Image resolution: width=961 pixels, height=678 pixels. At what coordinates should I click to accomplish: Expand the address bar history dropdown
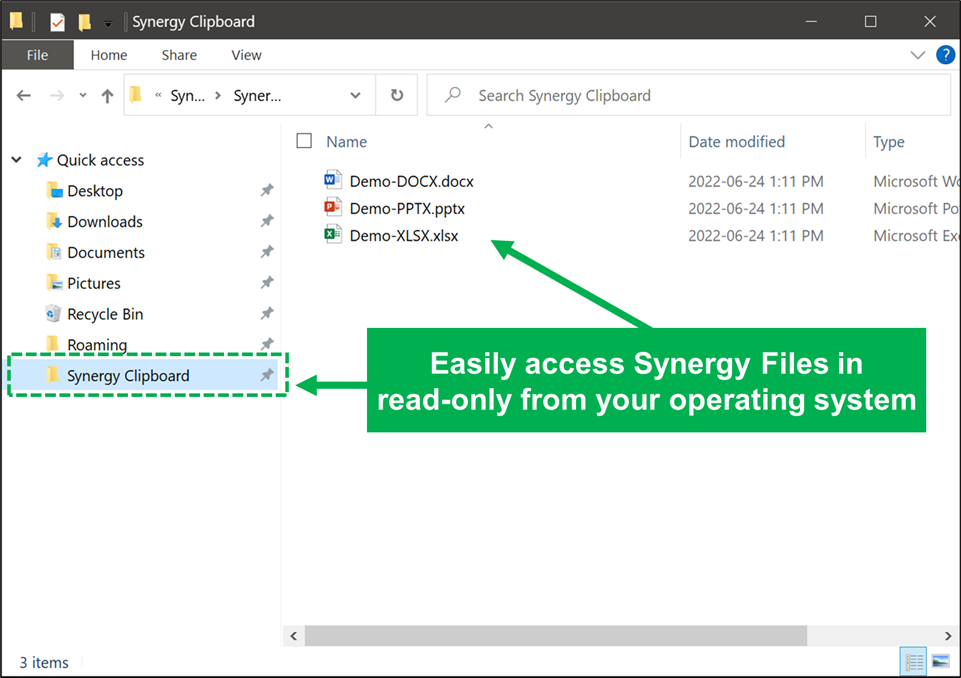(355, 96)
